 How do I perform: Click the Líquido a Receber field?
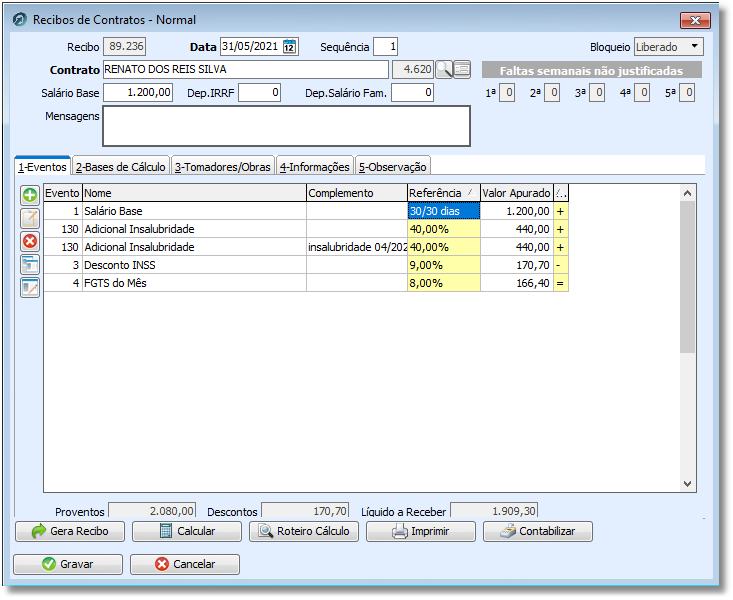(x=494, y=511)
